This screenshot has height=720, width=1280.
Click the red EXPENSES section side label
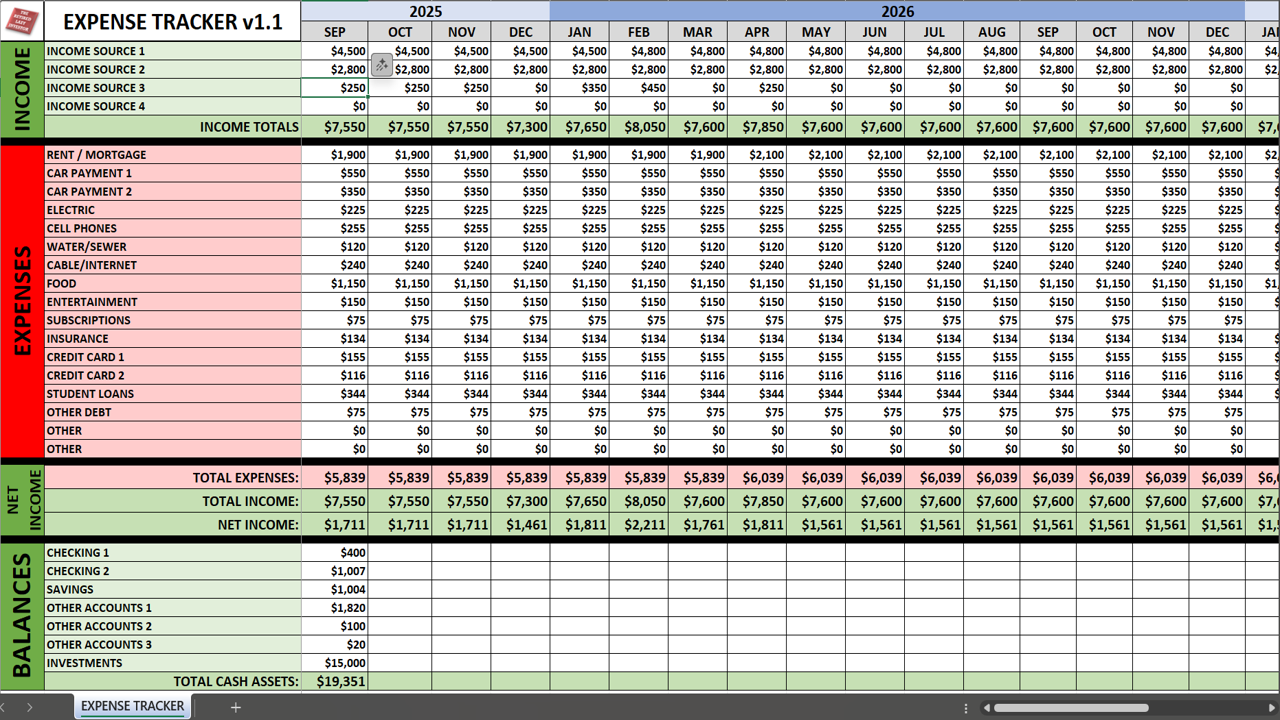pos(22,302)
